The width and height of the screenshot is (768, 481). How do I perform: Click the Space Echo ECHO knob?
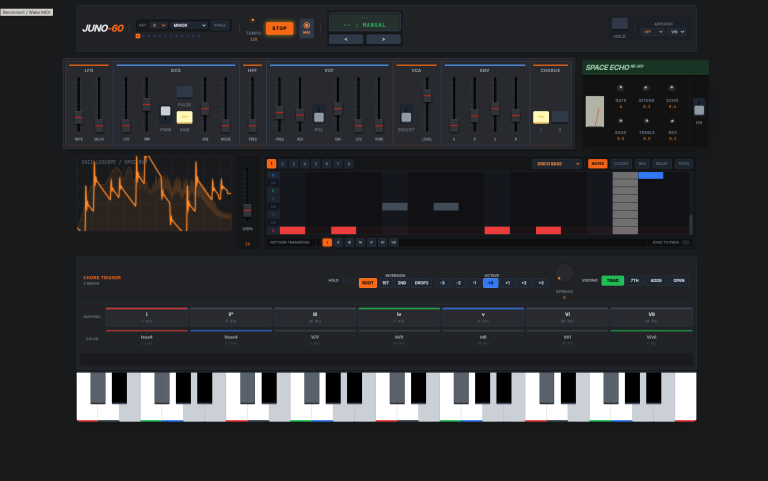(672, 88)
